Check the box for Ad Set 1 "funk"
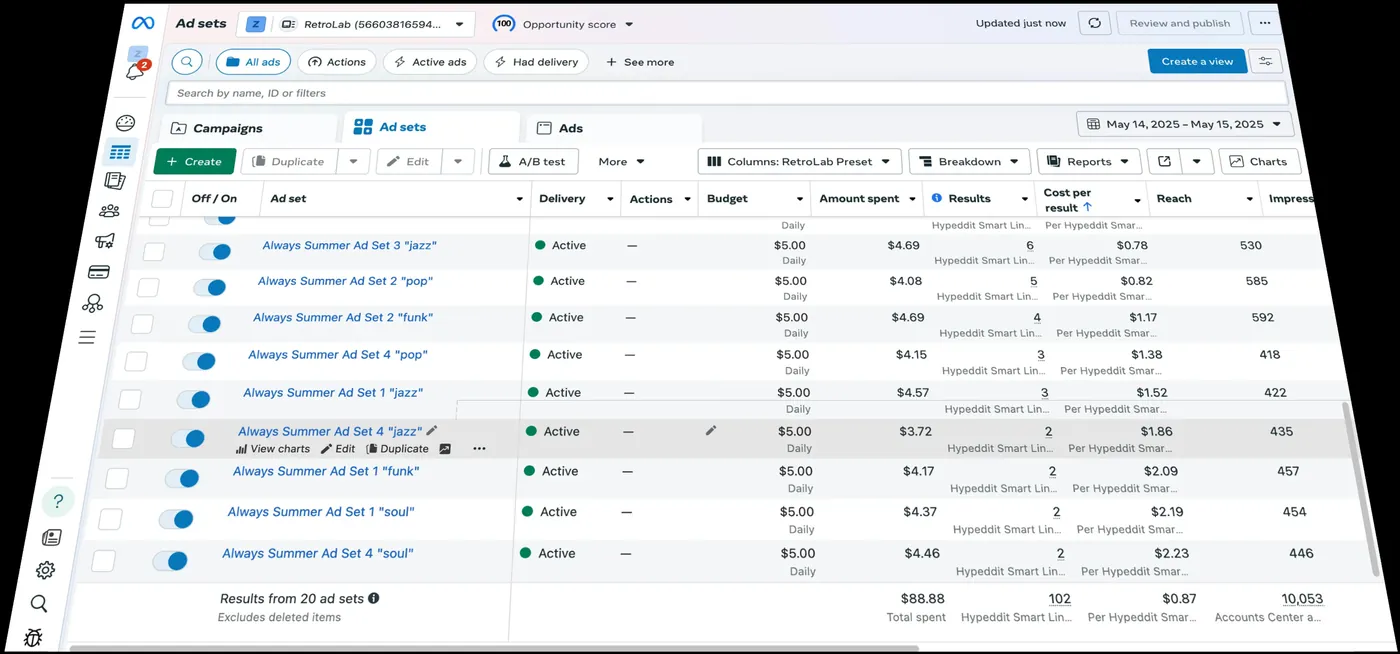The height and width of the screenshot is (654, 1400). [x=117, y=478]
